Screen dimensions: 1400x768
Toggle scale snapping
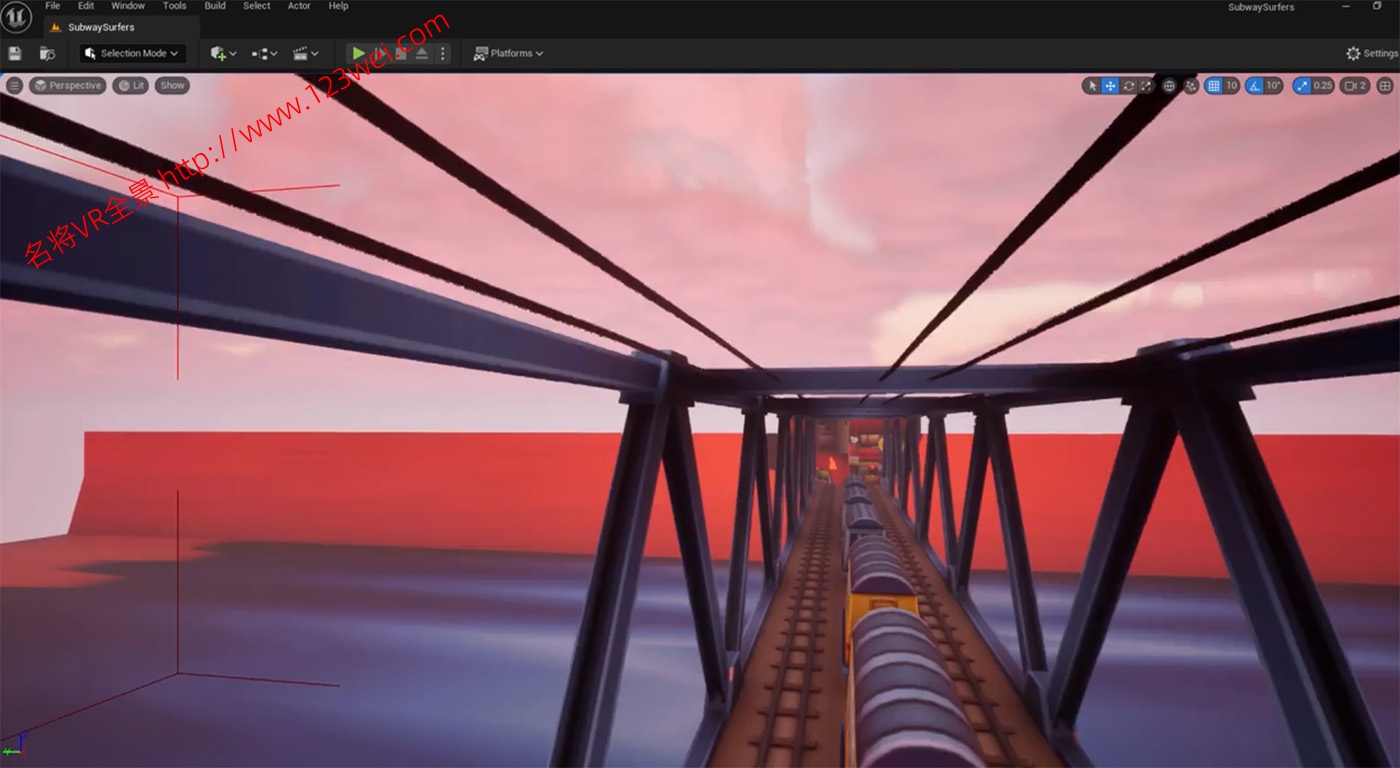pos(1302,86)
